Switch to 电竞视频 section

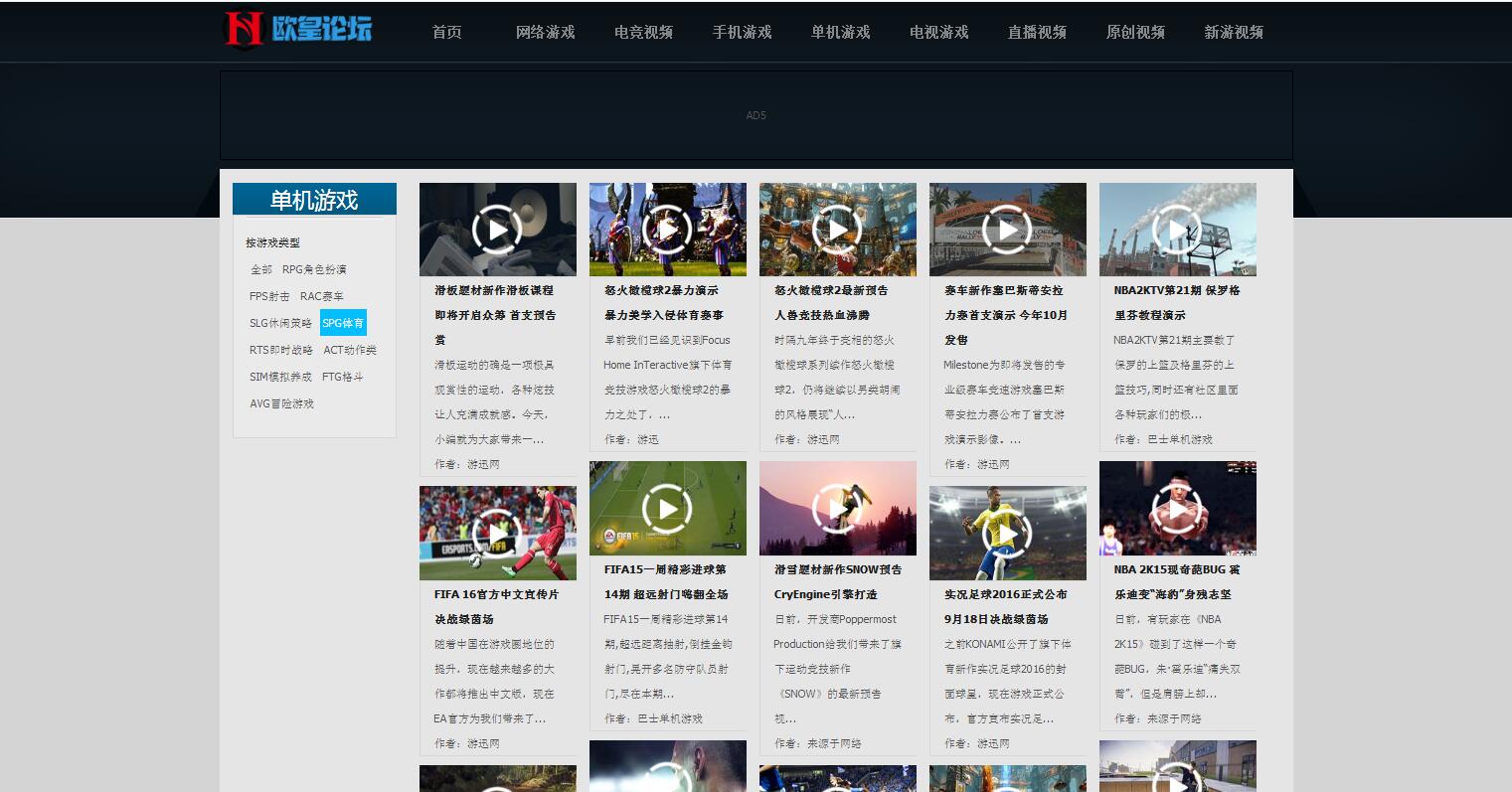click(x=643, y=32)
